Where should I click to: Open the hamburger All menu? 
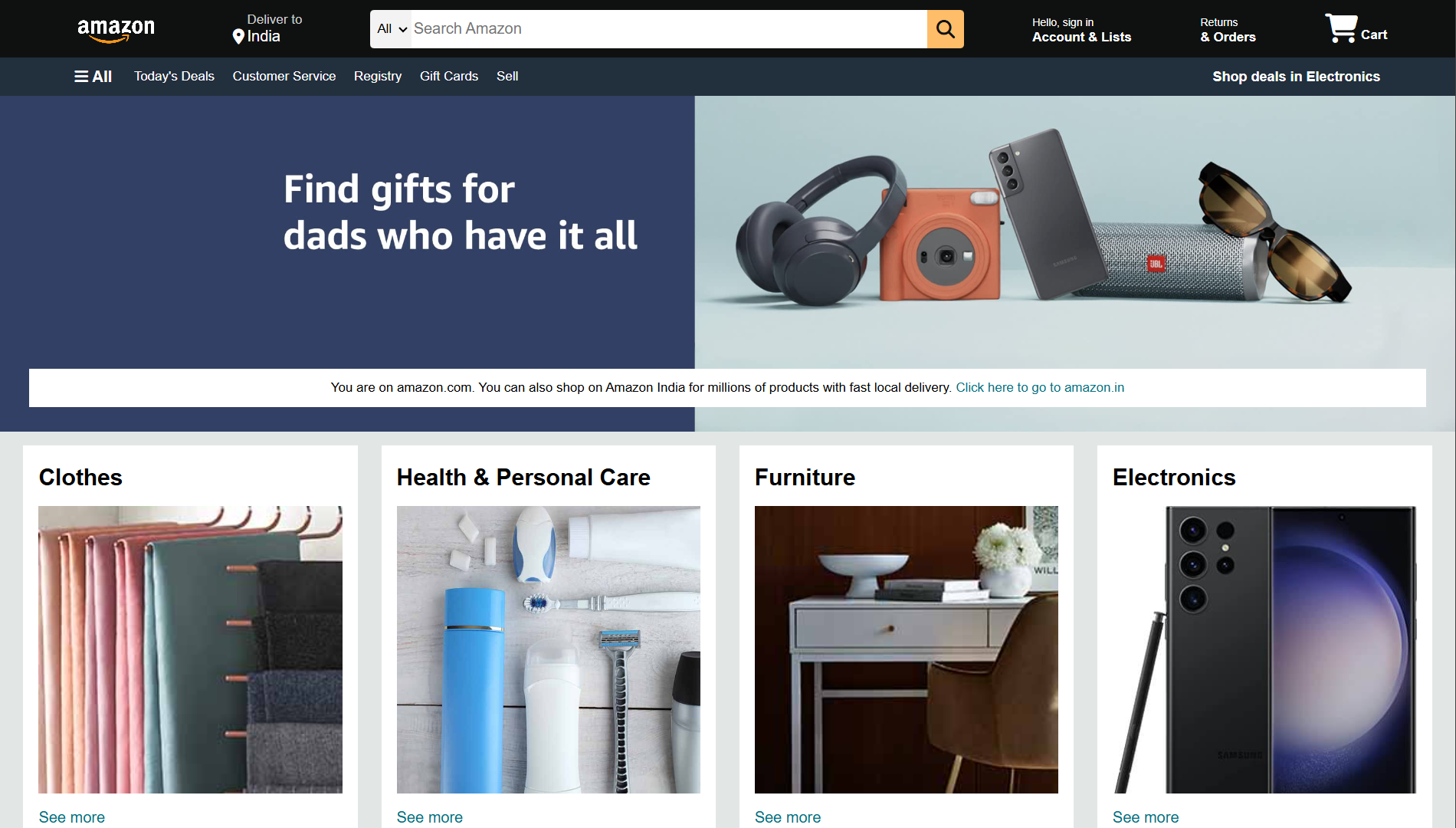93,77
